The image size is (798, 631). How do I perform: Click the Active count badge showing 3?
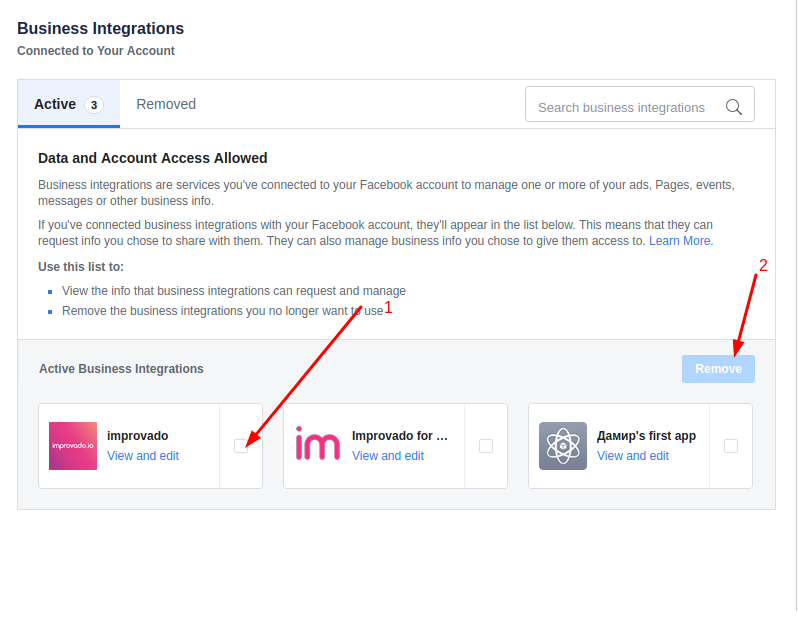pos(94,105)
